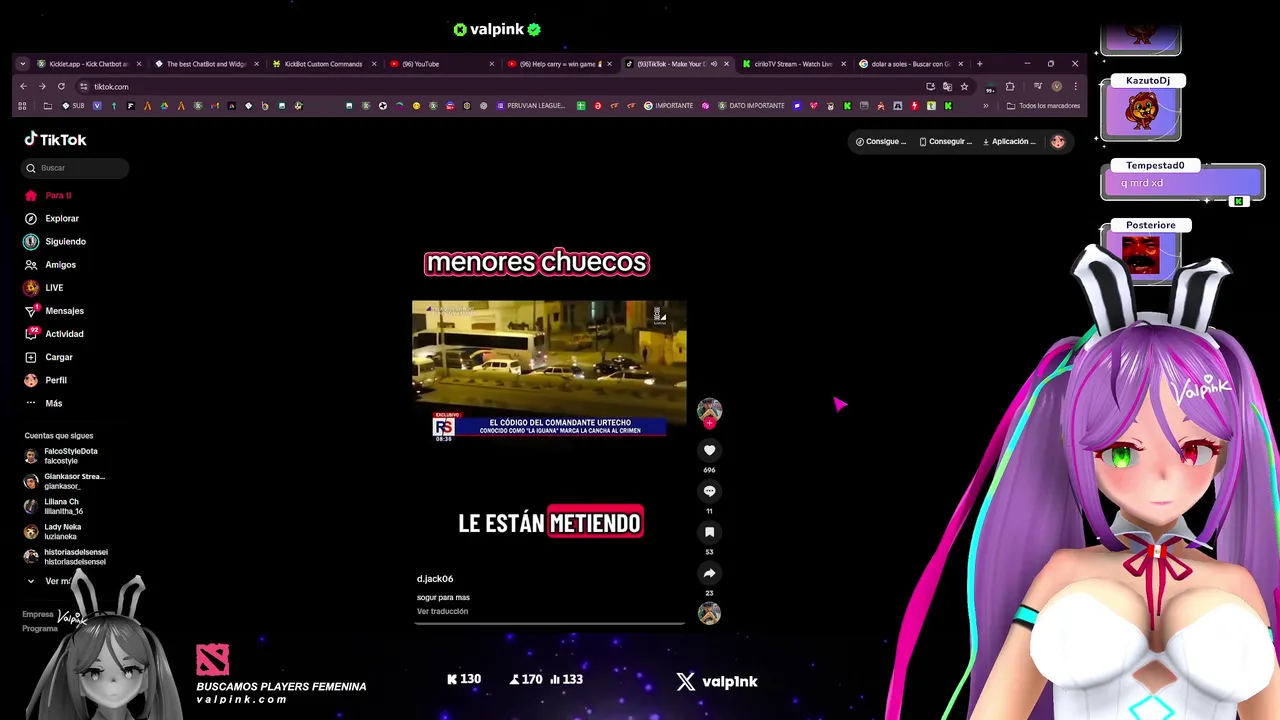This screenshot has height=720, width=1280.
Task: Click KazutoDj chat avatar
Action: point(1141,112)
